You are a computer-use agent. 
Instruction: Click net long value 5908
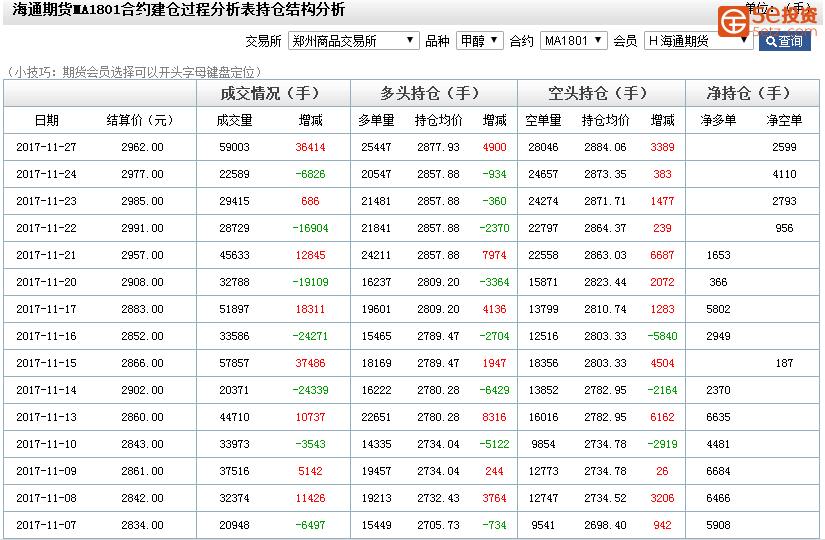coord(718,525)
